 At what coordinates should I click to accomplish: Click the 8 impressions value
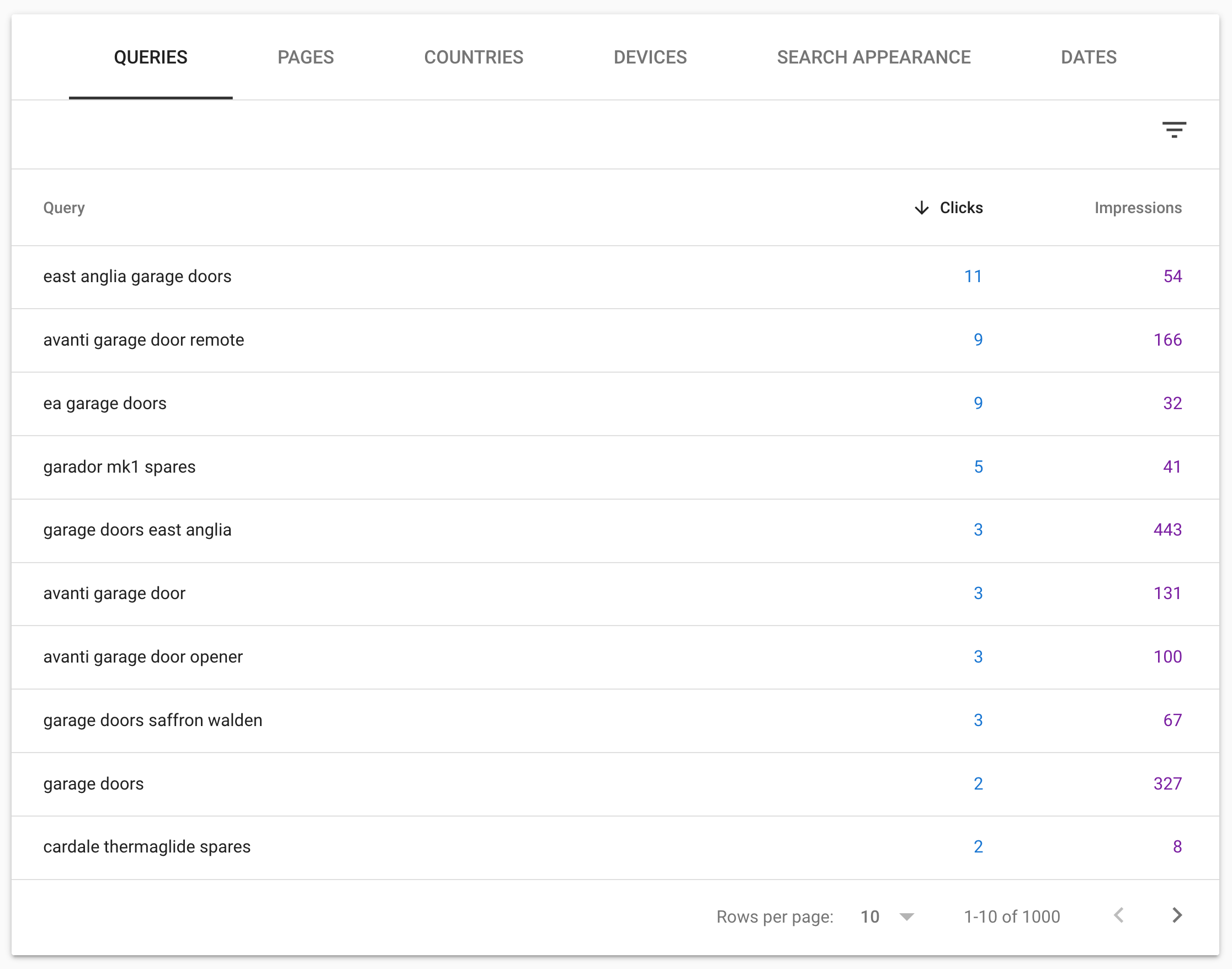coord(1177,847)
